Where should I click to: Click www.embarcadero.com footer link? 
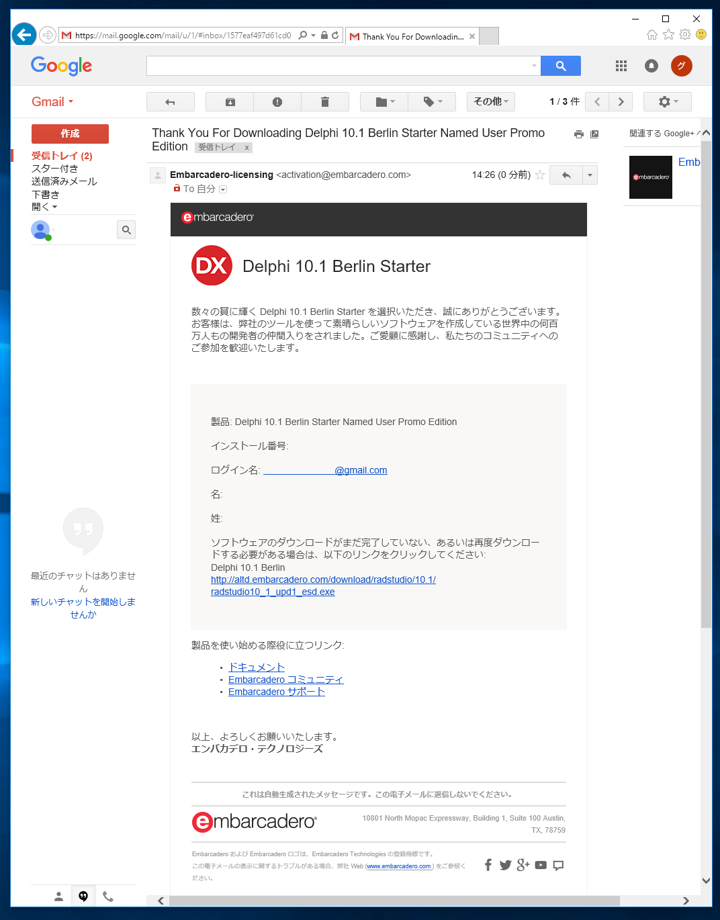coord(399,866)
